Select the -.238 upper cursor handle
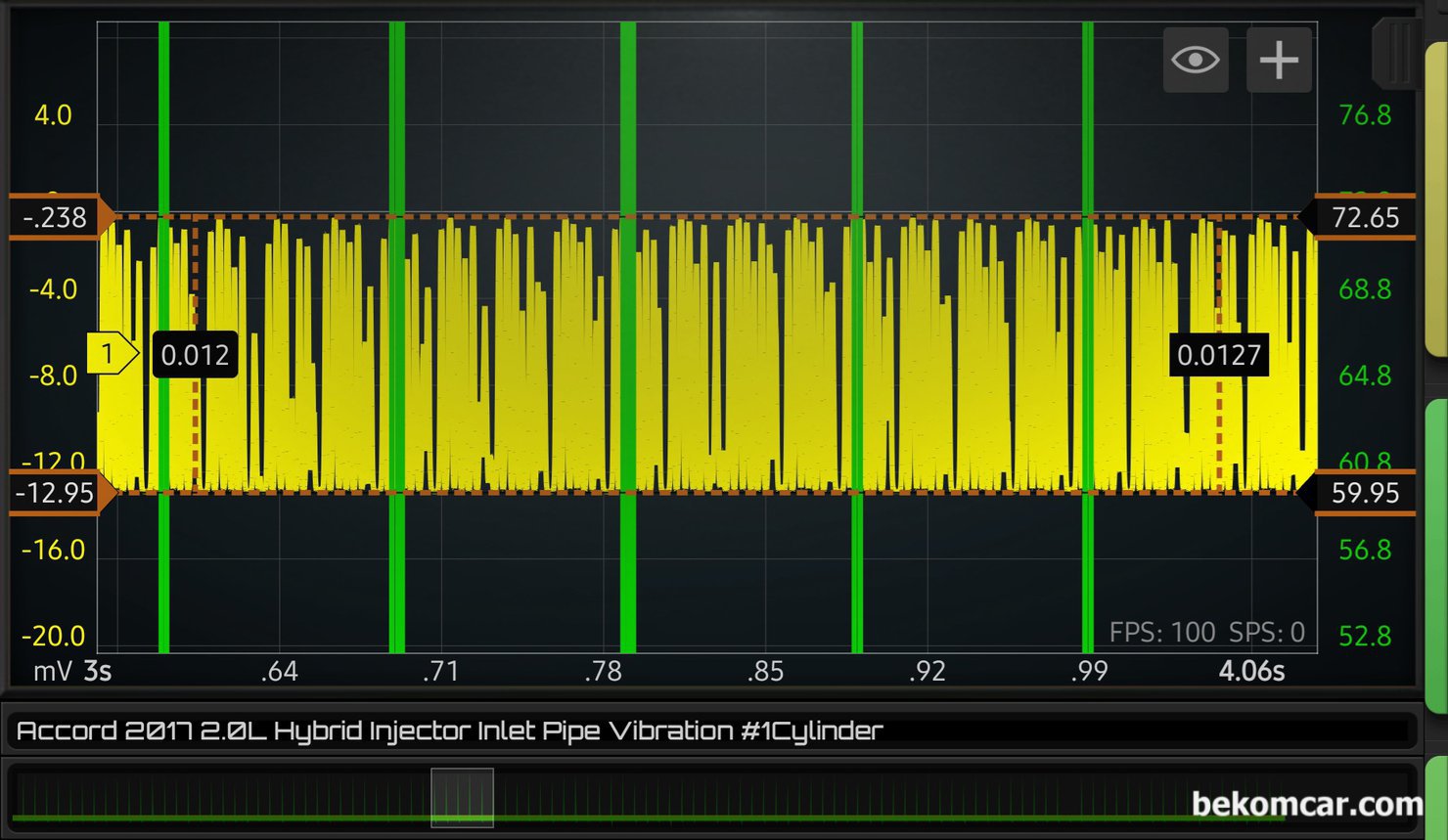The image size is (1448, 840). 57,217
